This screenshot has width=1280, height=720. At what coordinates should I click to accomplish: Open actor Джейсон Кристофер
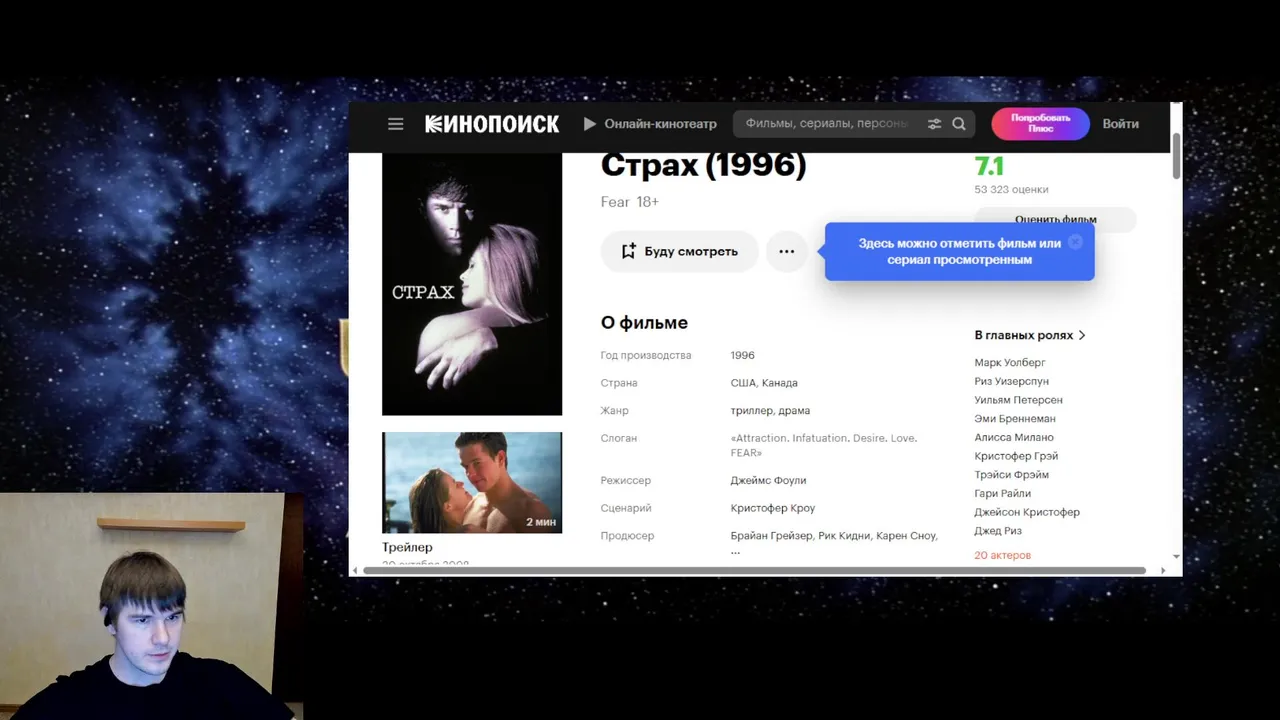[x=1027, y=512]
